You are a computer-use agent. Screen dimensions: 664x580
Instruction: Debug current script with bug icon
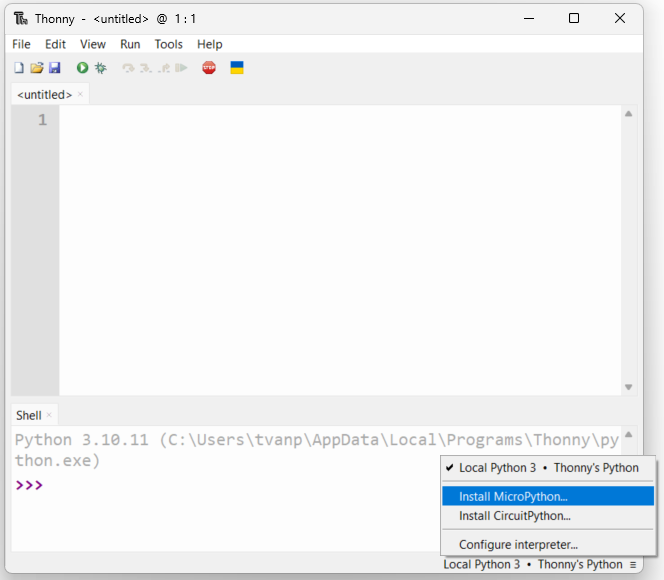tap(101, 68)
